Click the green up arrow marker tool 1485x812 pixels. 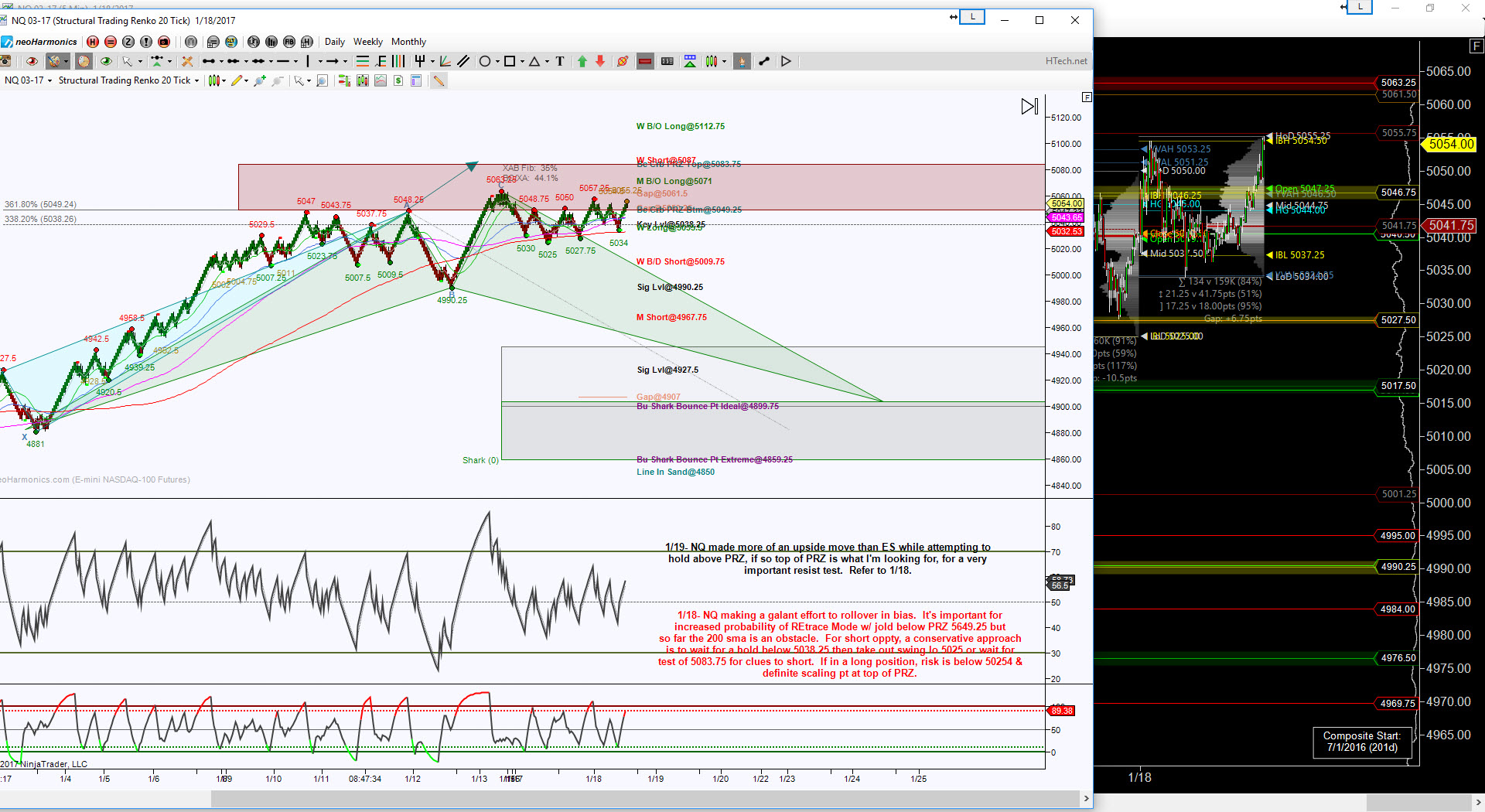pos(582,61)
